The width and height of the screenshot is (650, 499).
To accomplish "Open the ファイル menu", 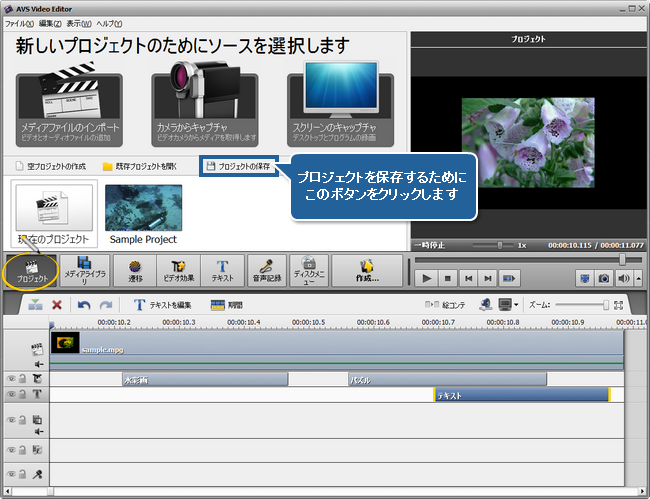I will click(19, 22).
